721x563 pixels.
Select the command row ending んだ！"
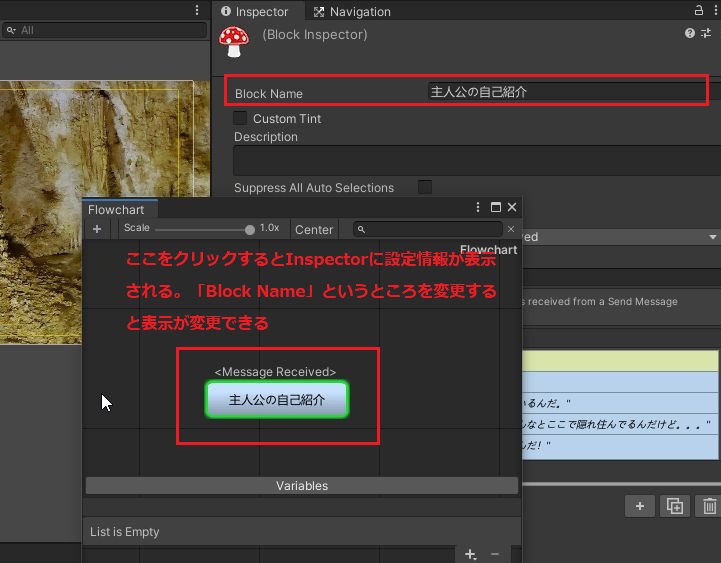coord(620,446)
